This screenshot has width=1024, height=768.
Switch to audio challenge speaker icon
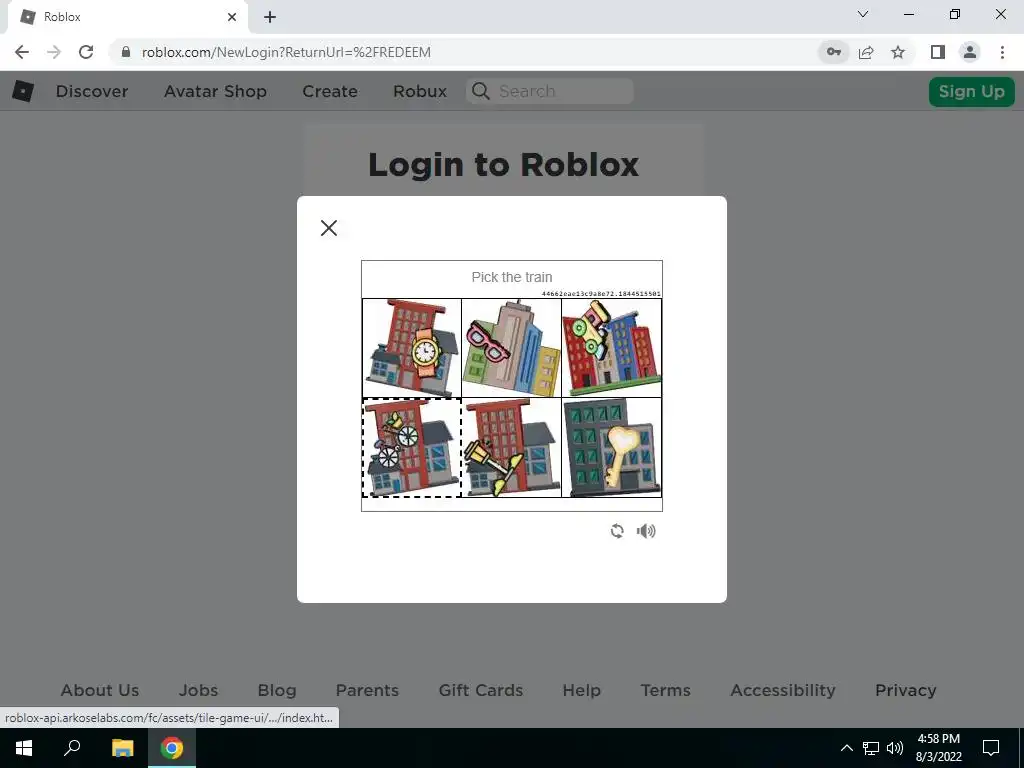(646, 531)
